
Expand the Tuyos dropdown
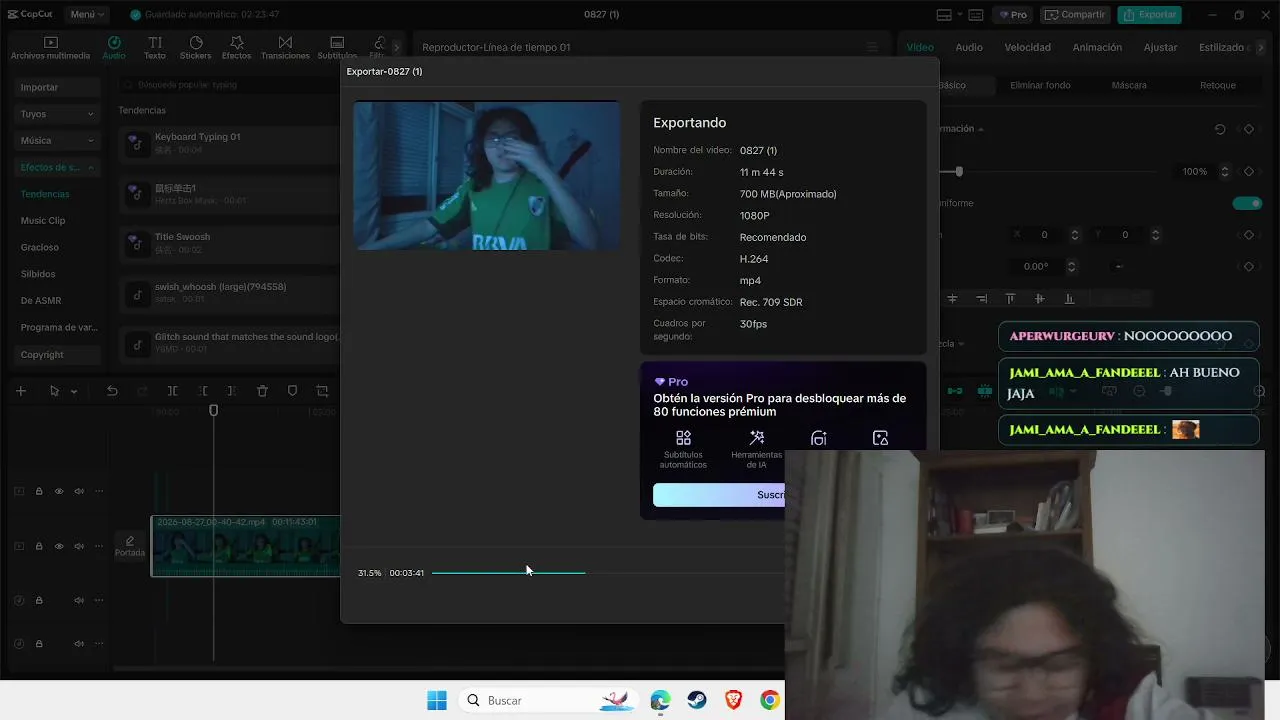(57, 114)
